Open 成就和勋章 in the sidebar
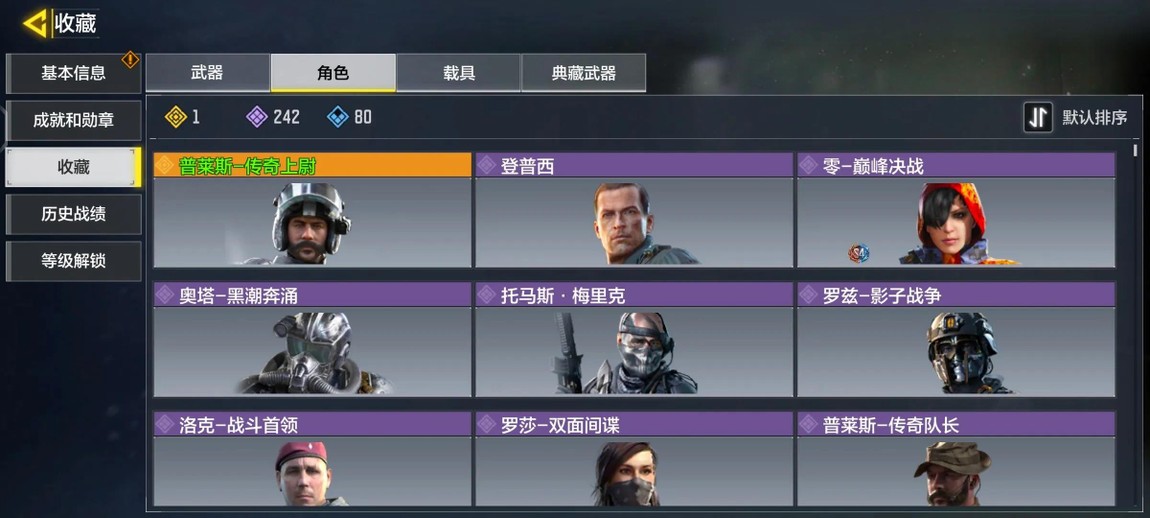The image size is (1150, 518). 73,120
